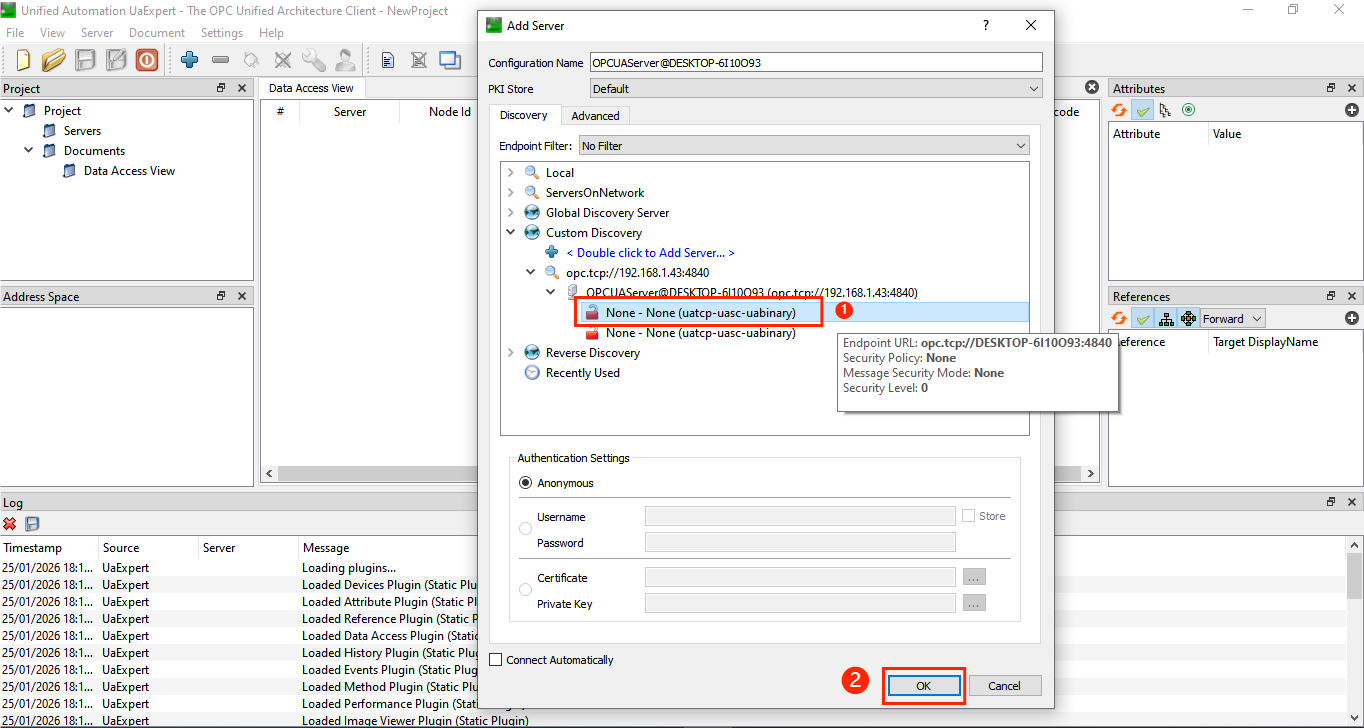Click the red power button toolbar icon
Viewport: 1364px width, 728px height.
[x=147, y=60]
